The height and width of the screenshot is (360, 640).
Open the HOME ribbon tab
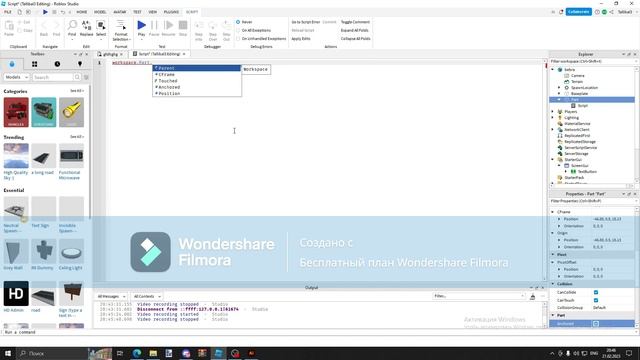click(82, 12)
